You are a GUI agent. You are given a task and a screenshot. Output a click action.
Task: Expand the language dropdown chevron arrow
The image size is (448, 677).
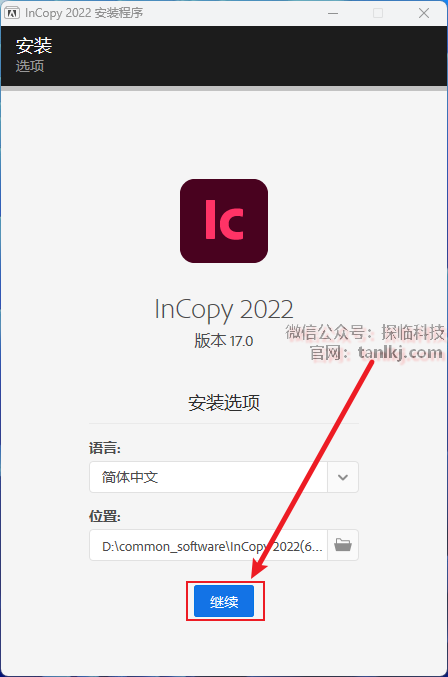343,477
